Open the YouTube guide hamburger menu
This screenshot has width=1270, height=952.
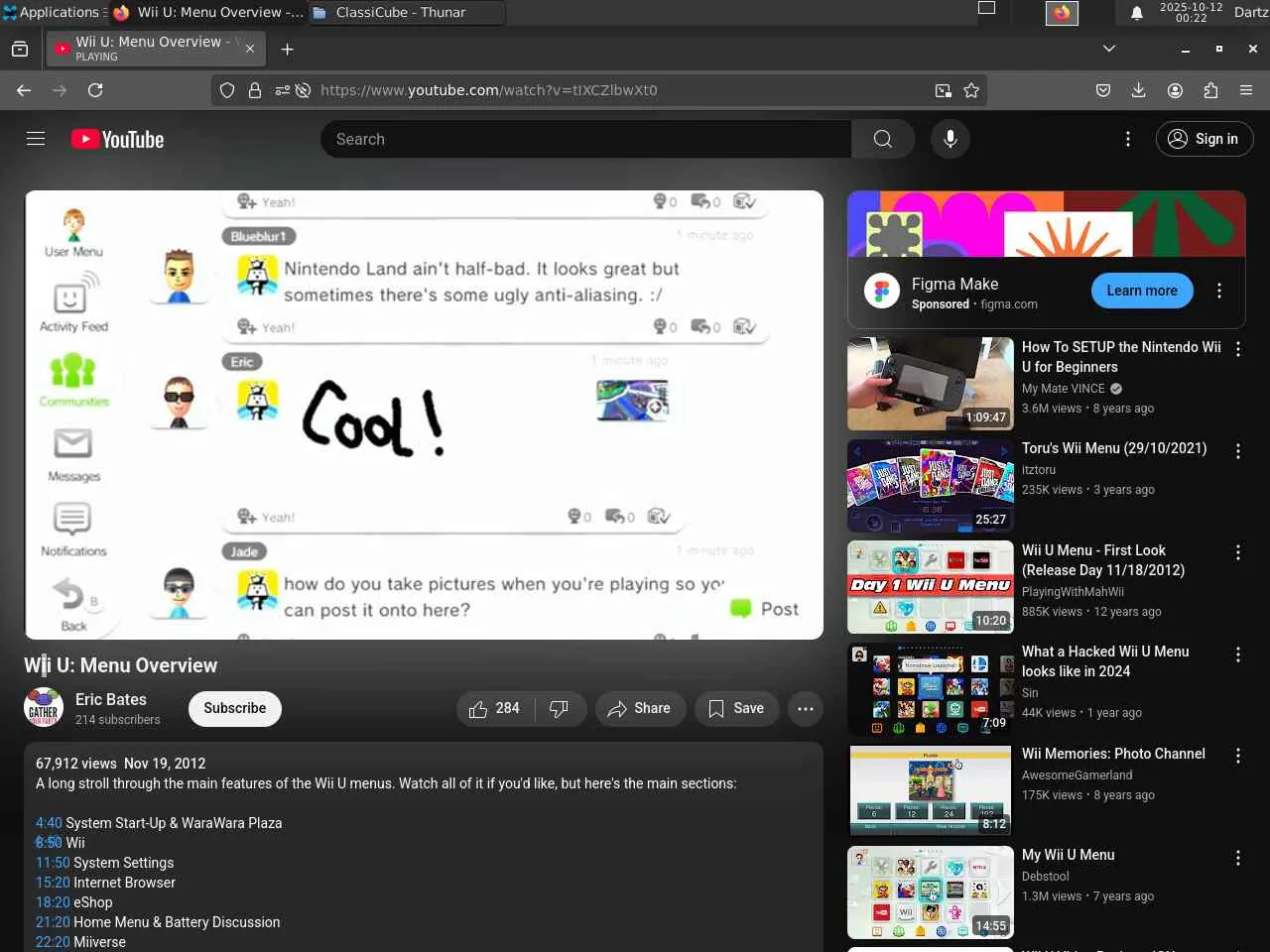[36, 139]
